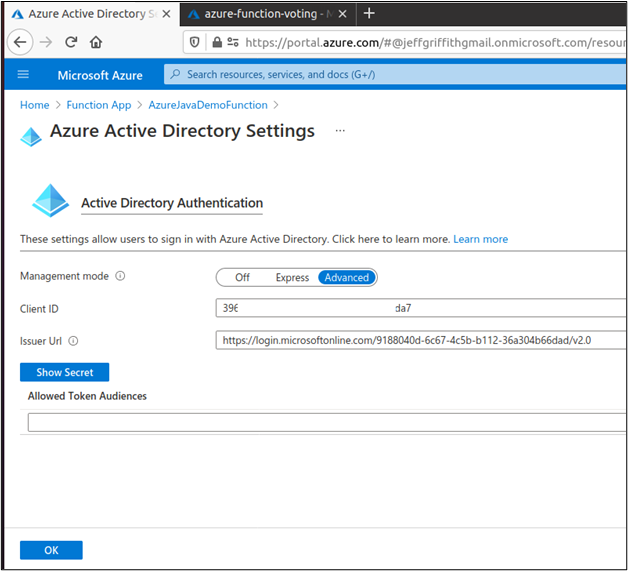628x571 pixels.
Task: Click the Management mode info icon
Action: point(120,276)
